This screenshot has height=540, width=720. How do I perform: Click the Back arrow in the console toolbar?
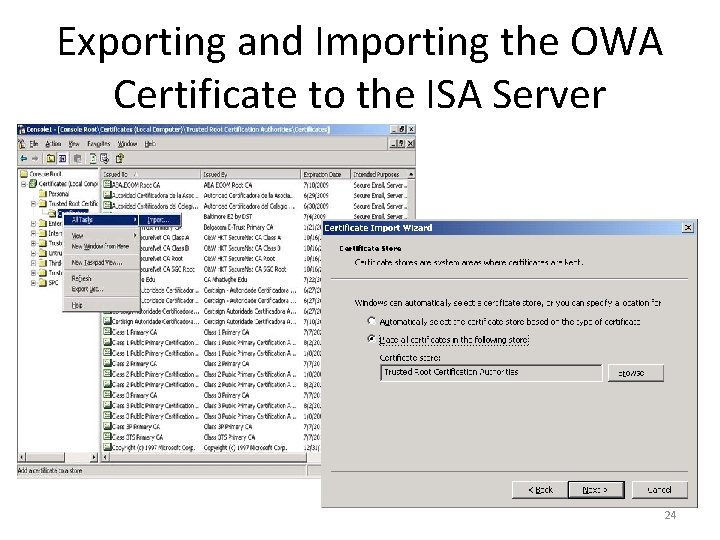[23, 158]
